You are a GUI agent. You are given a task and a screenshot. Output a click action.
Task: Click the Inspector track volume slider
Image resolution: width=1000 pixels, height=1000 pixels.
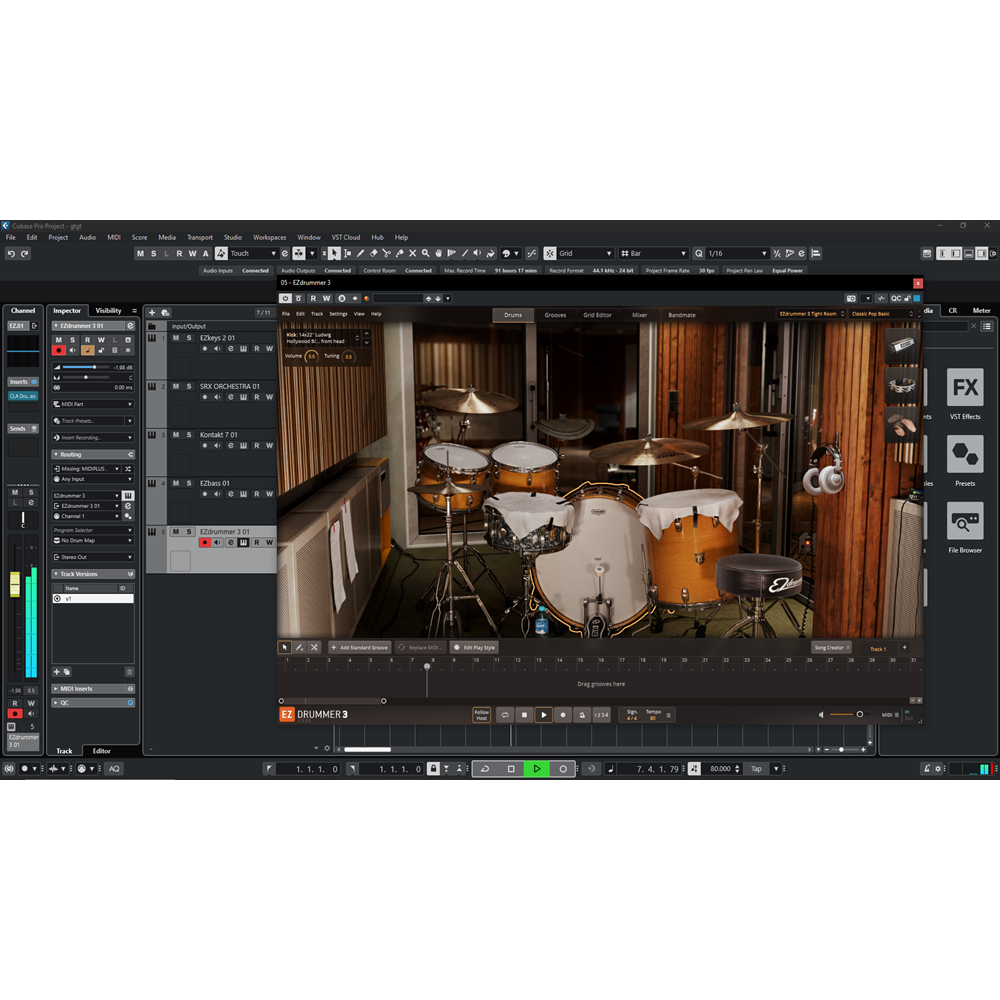[x=86, y=367]
